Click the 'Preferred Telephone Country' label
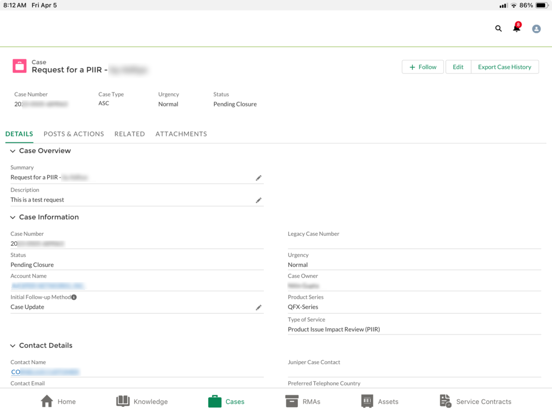552x414 pixels. click(x=324, y=383)
